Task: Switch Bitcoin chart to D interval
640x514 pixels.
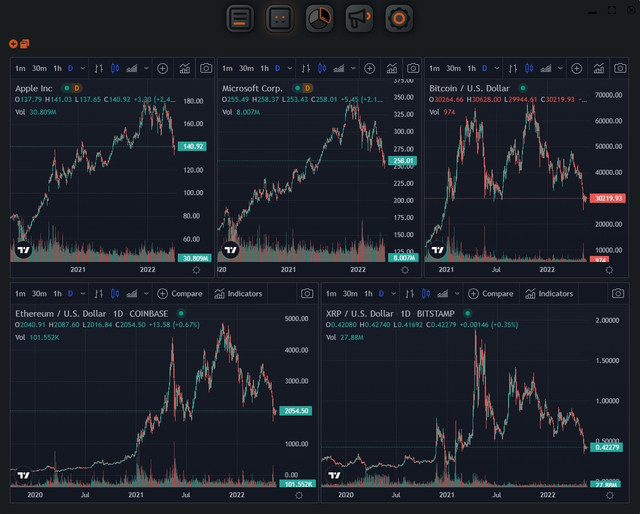Action: 484,68
